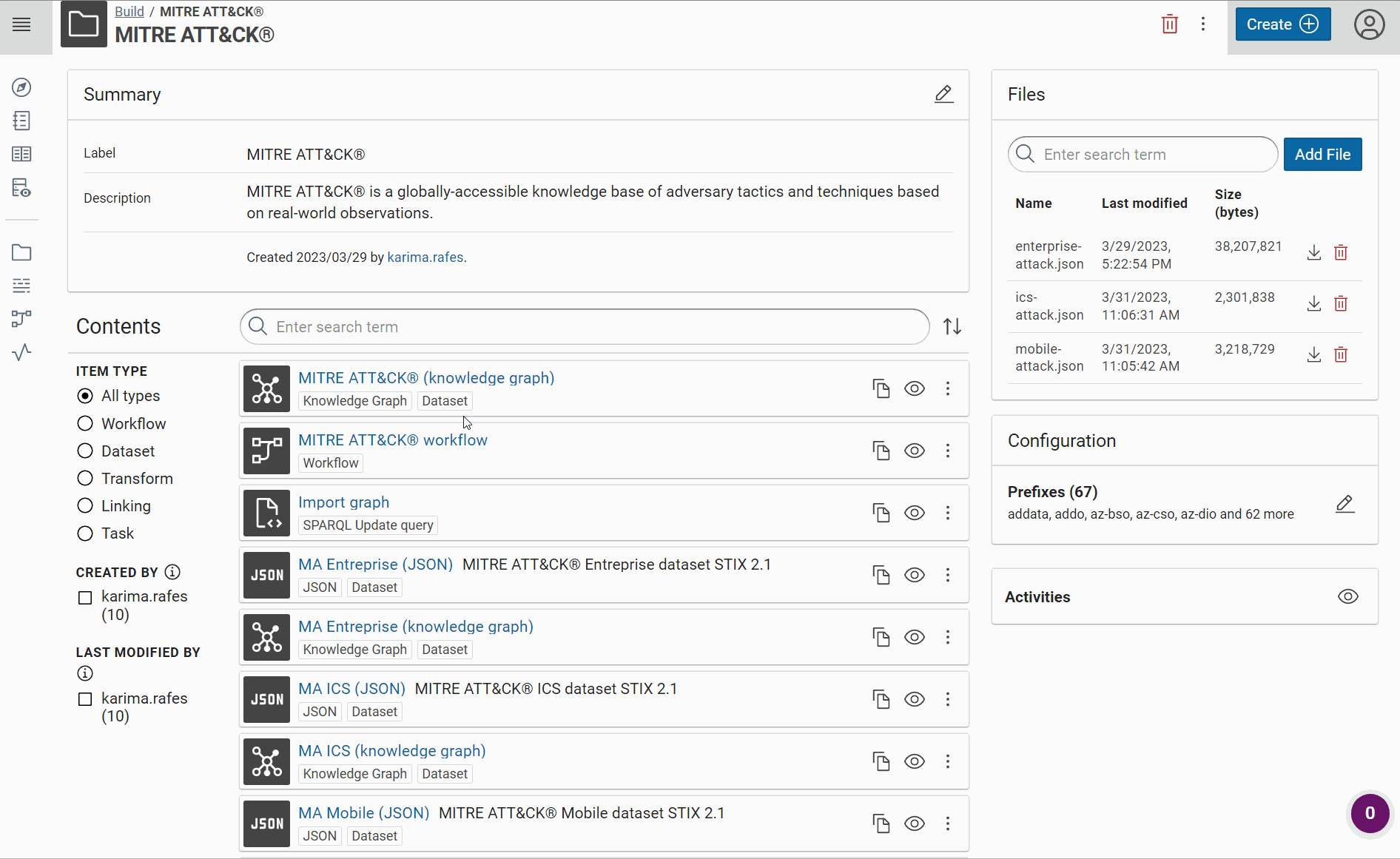
Task: Check karima.rafes under Created By
Action: pyautogui.click(x=85, y=597)
